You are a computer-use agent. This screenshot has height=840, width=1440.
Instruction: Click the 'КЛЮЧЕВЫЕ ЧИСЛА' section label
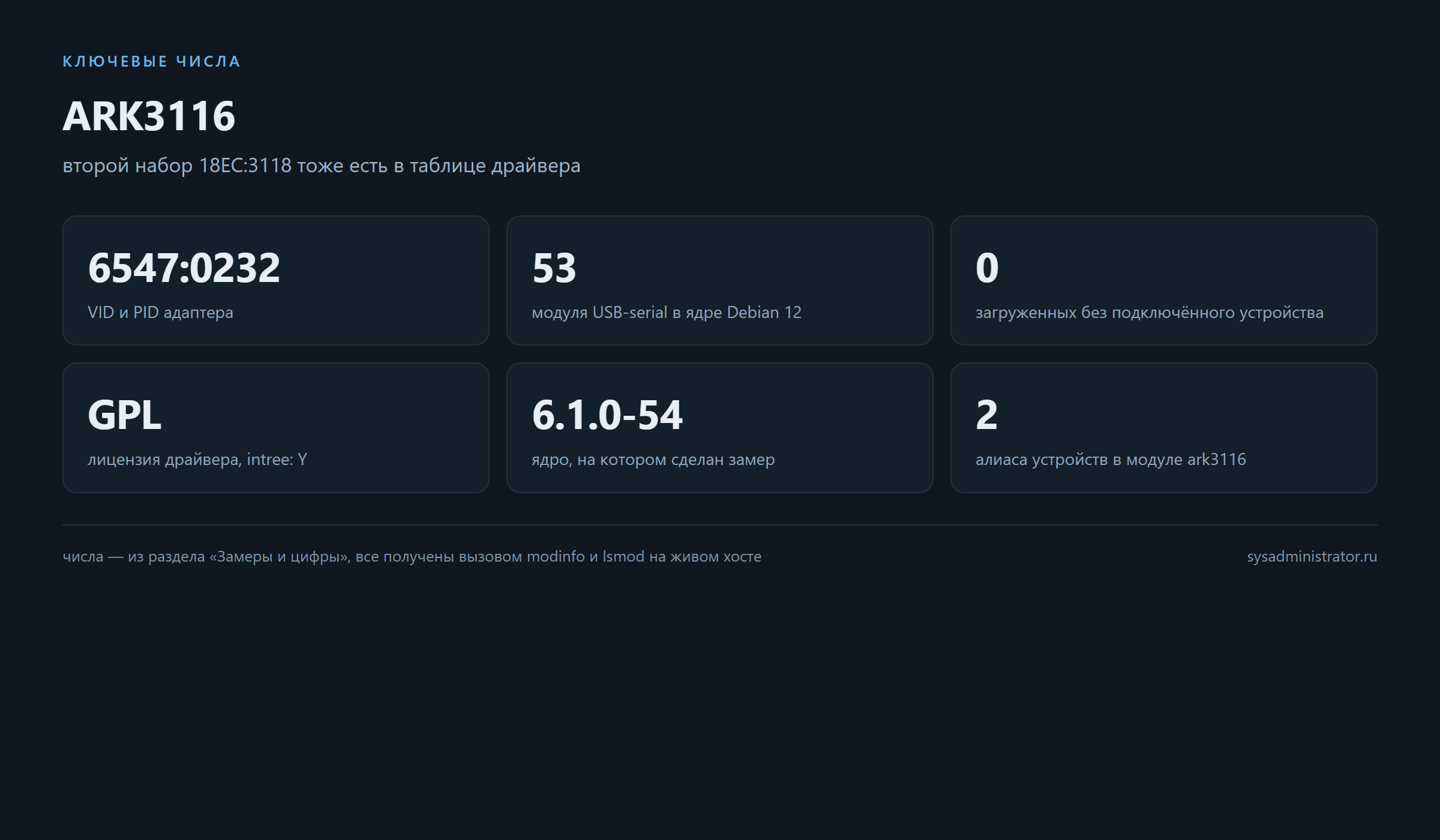(151, 61)
